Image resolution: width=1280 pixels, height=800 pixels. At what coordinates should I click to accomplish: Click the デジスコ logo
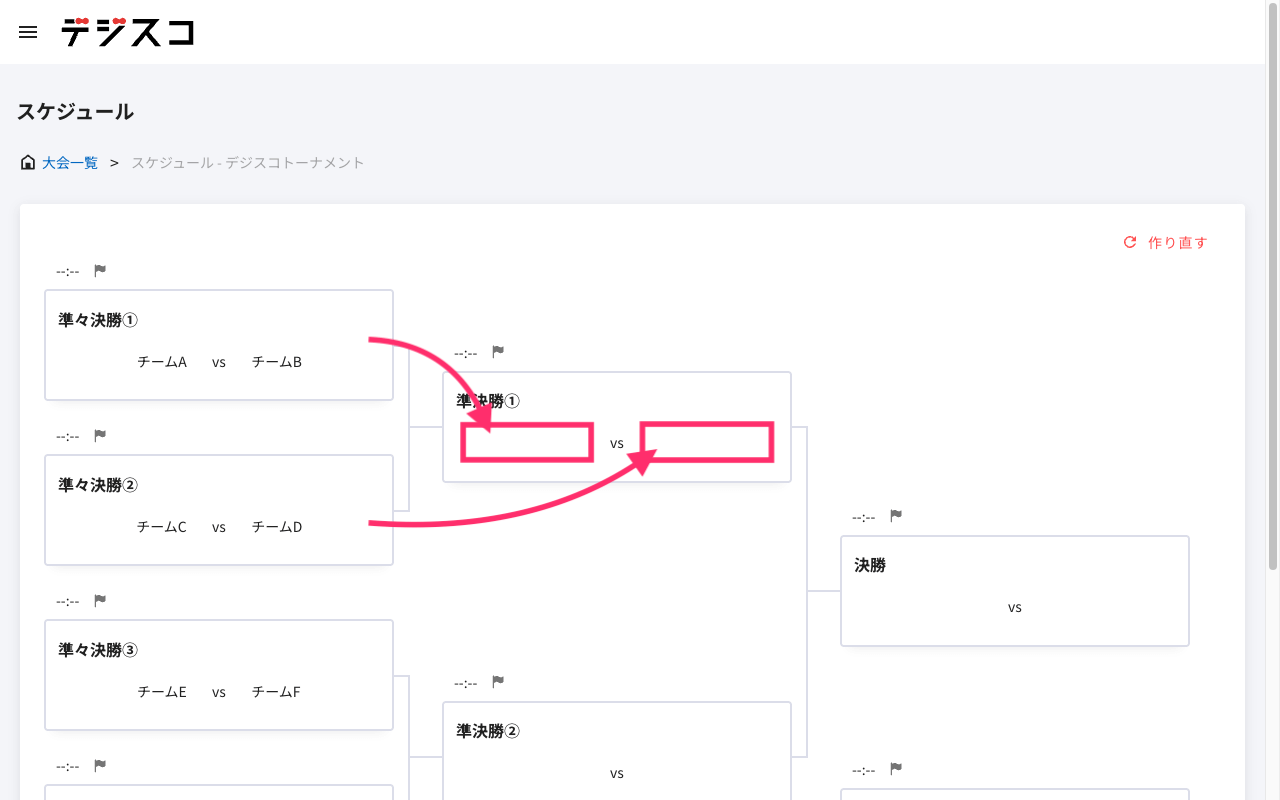click(128, 31)
